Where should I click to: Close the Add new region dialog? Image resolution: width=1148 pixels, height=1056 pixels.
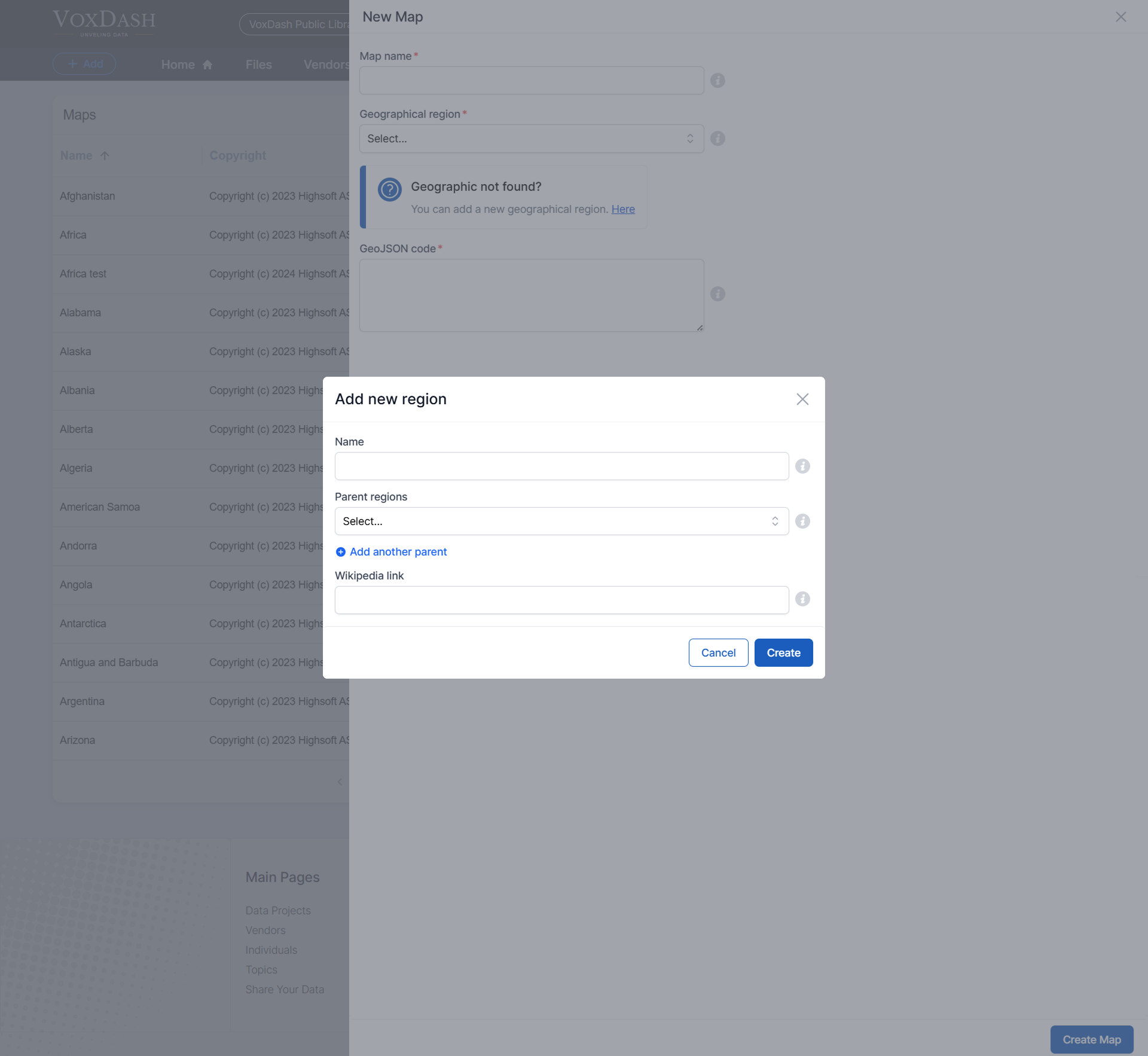(x=802, y=399)
